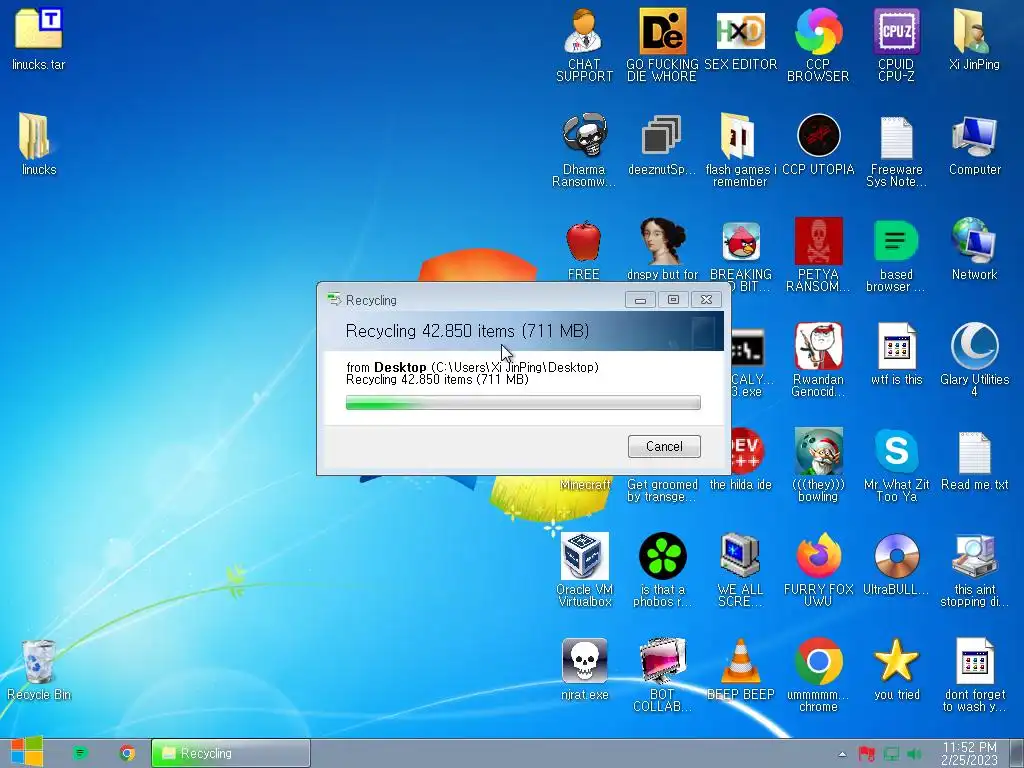Open the linucks.tar archive icon
Viewport: 1024px width, 768px height.
click(x=39, y=39)
